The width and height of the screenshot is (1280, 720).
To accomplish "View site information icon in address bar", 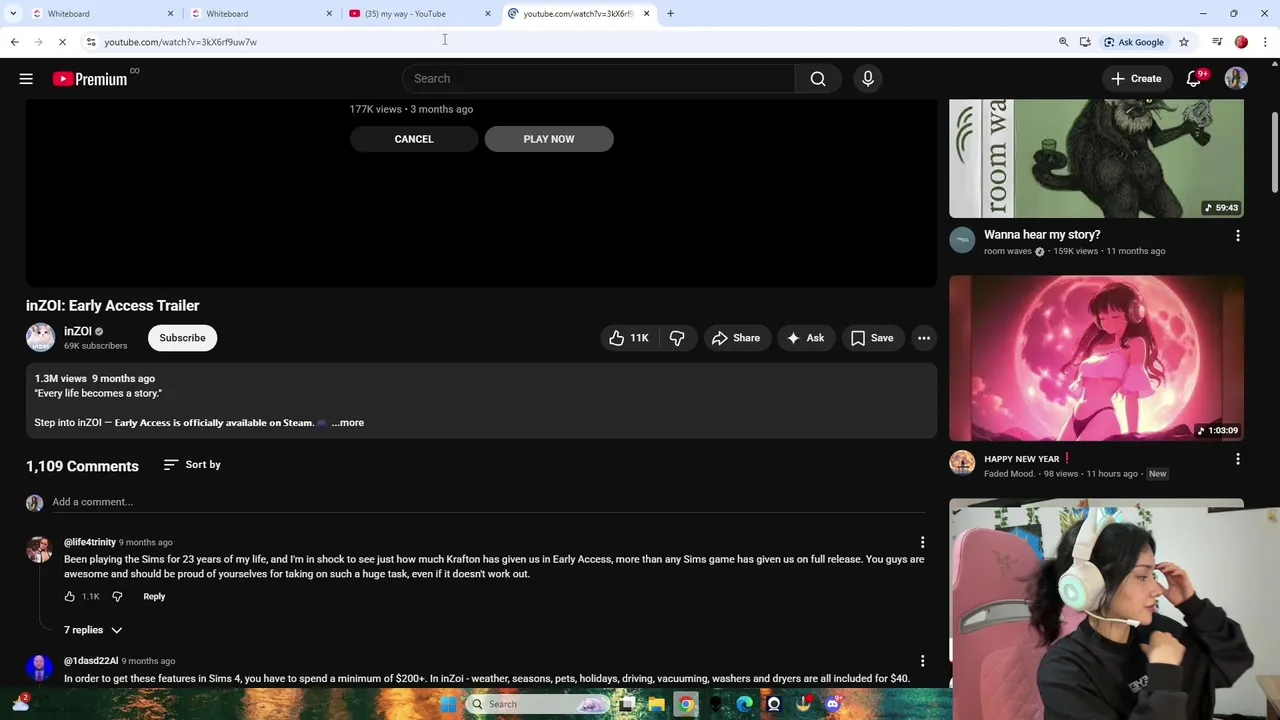I will (91, 42).
